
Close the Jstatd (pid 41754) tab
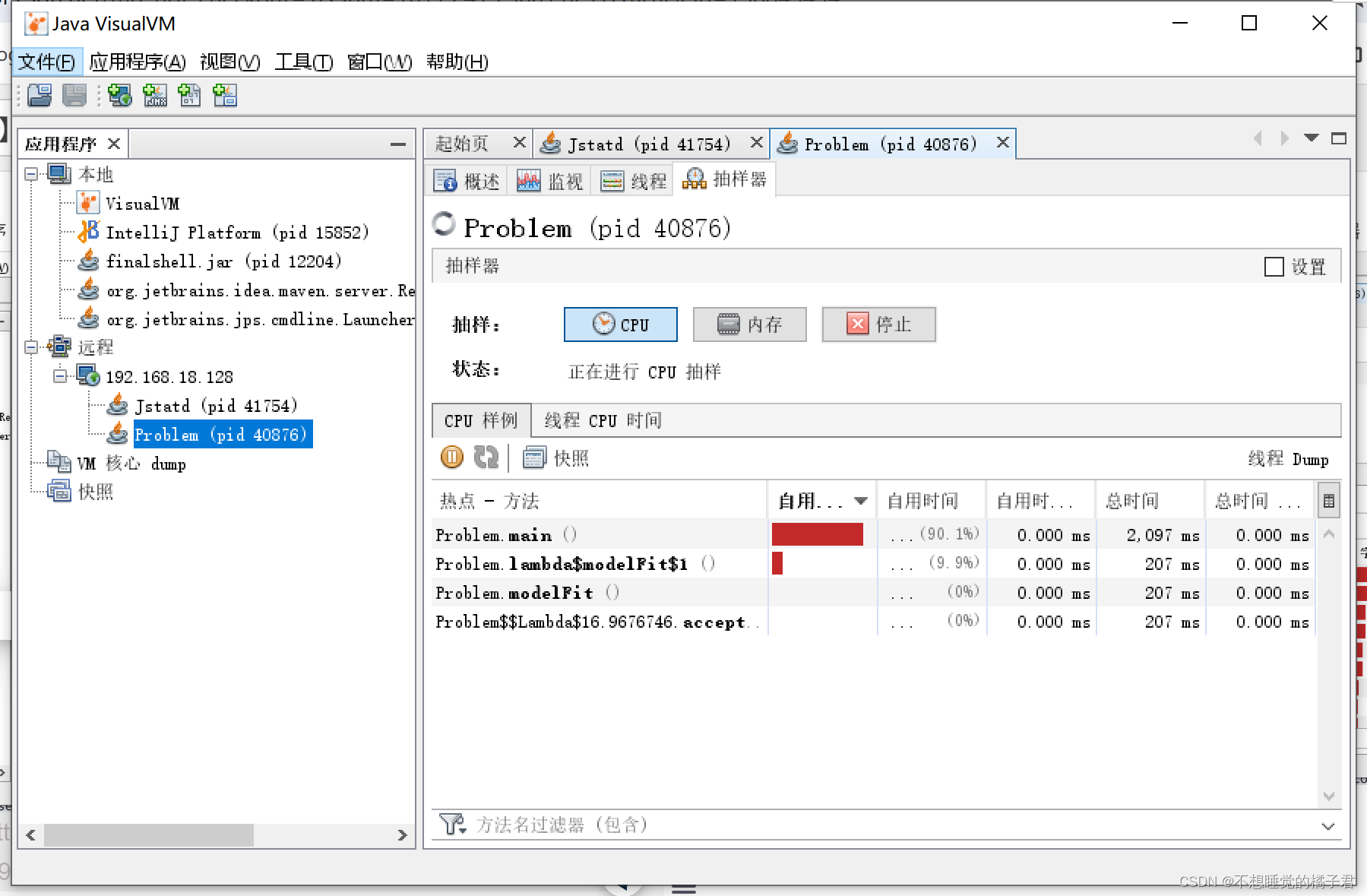coord(756,142)
